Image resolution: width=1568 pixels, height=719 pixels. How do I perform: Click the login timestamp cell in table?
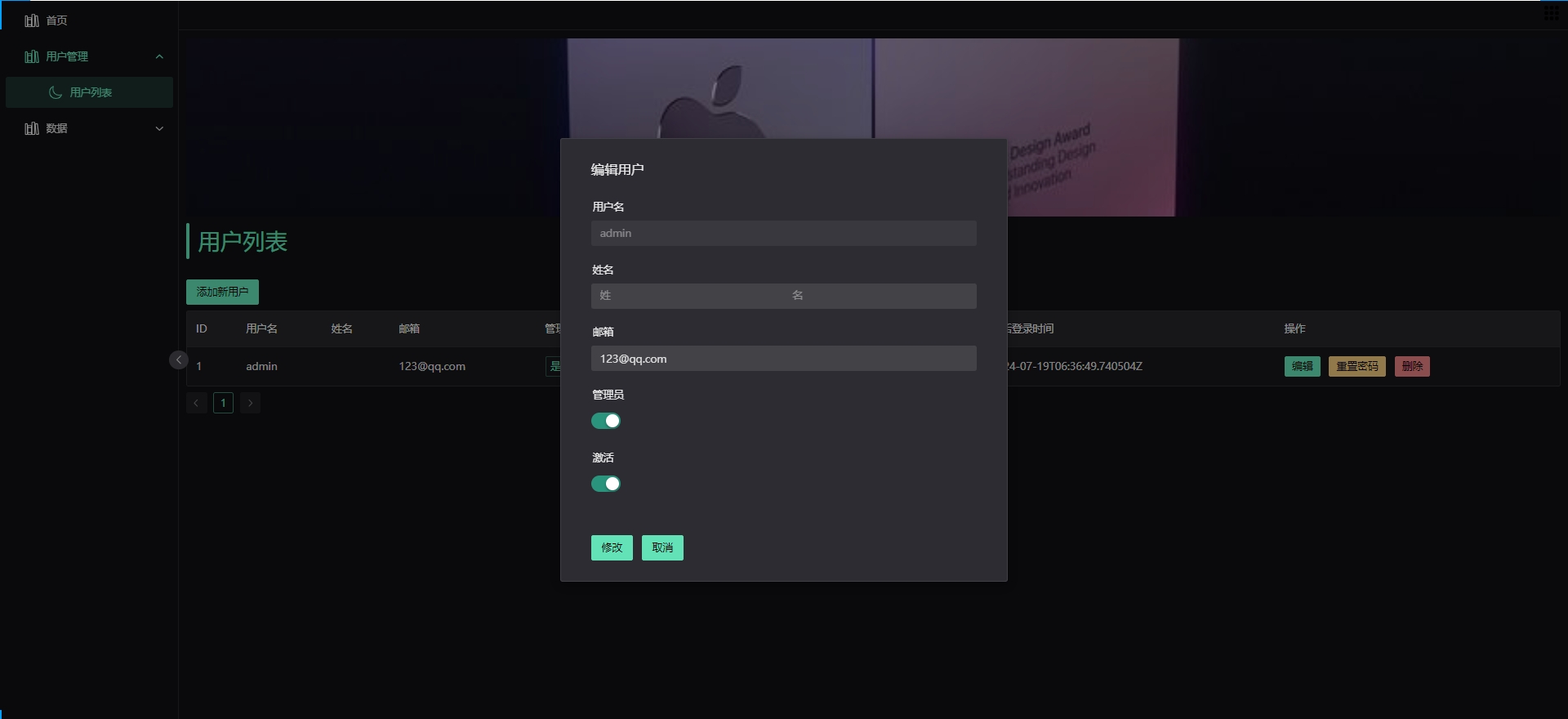(x=1075, y=366)
